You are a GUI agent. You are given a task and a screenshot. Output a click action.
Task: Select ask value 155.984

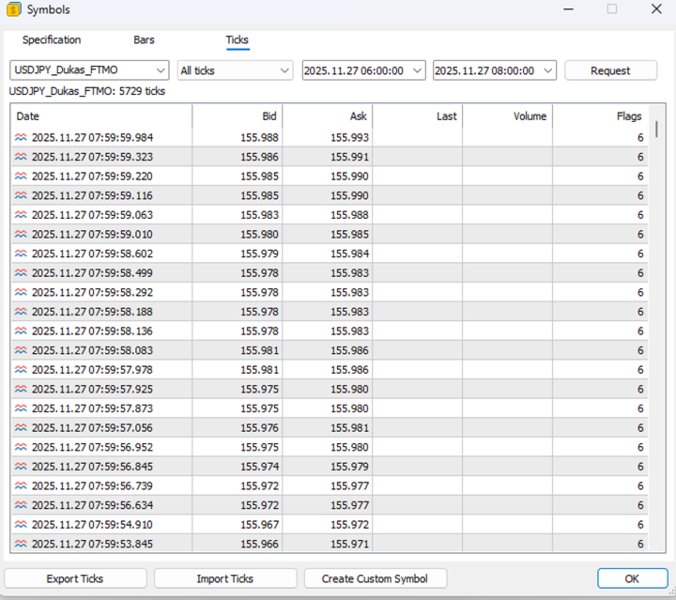(350, 253)
